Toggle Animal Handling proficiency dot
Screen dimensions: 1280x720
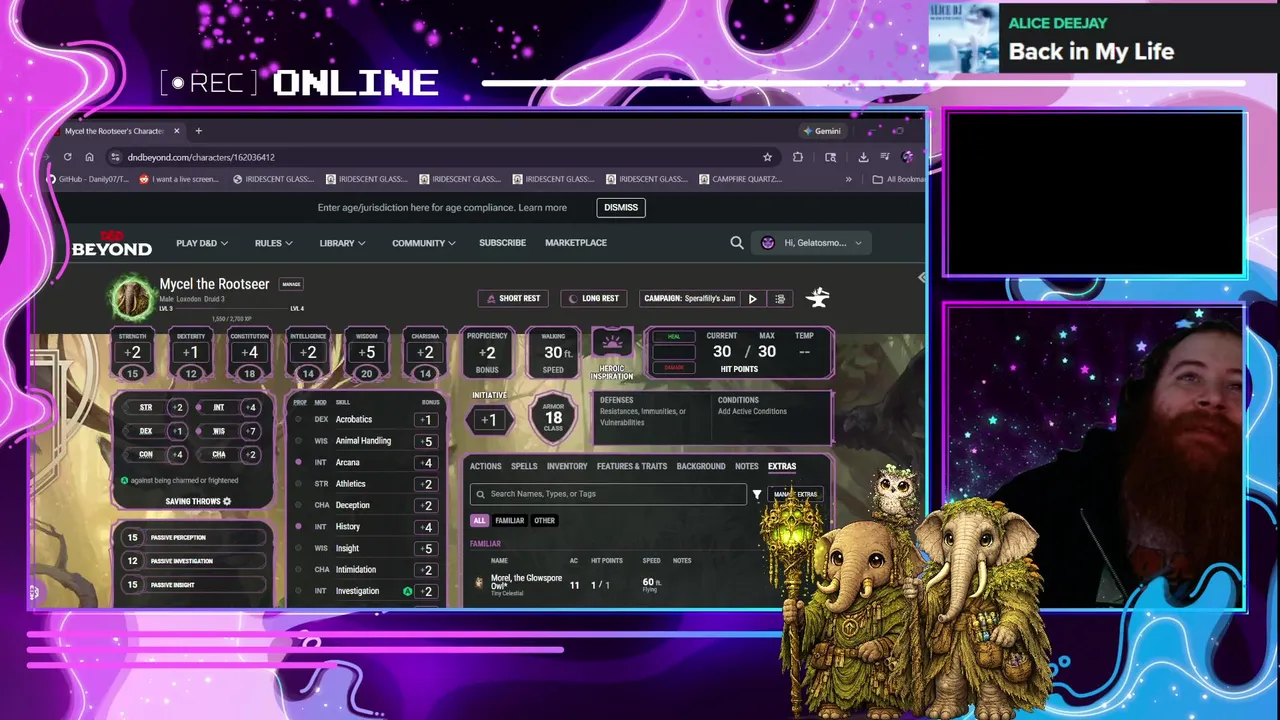298,441
